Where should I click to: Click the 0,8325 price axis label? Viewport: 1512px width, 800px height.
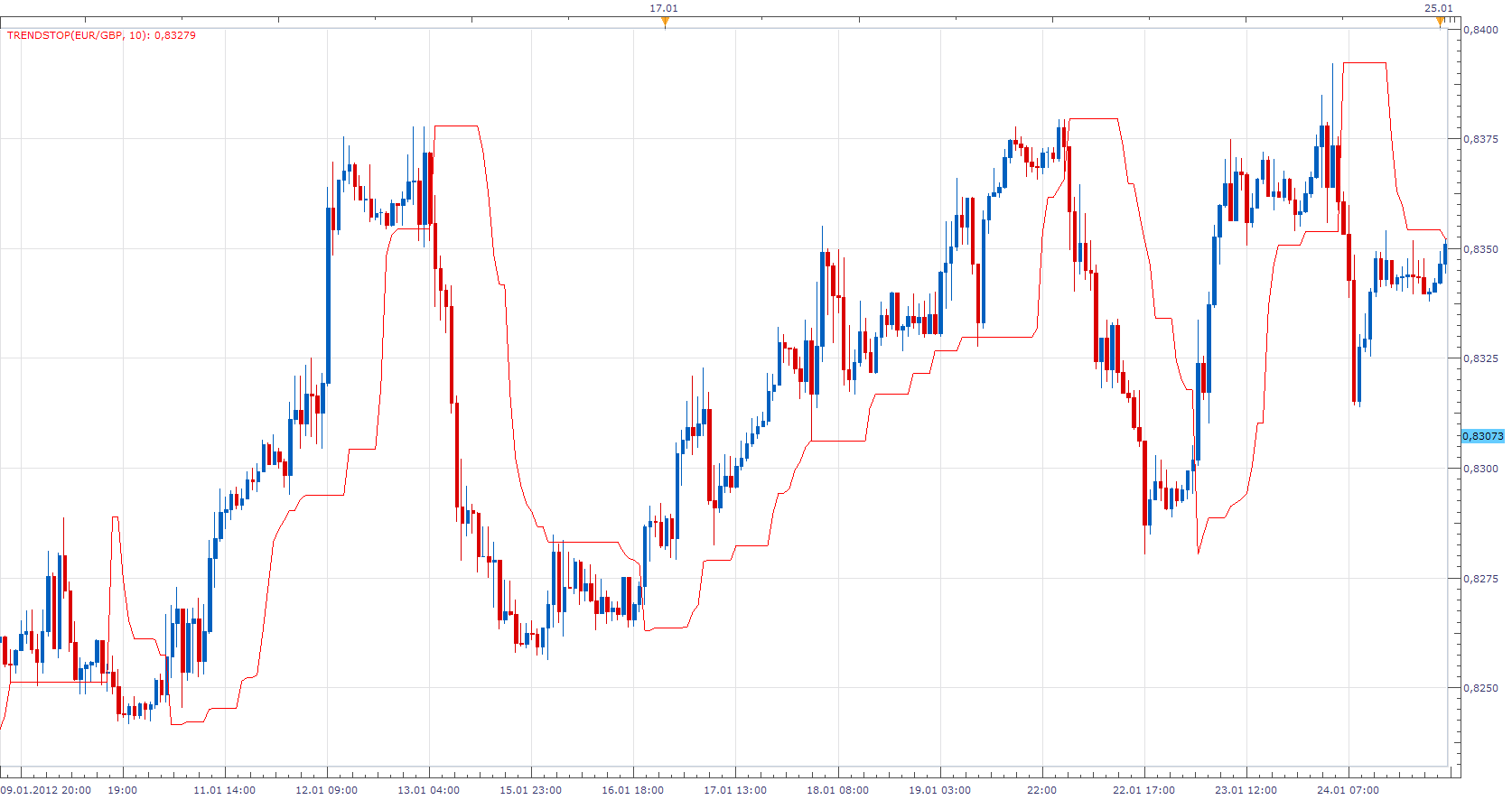[x=1481, y=358]
